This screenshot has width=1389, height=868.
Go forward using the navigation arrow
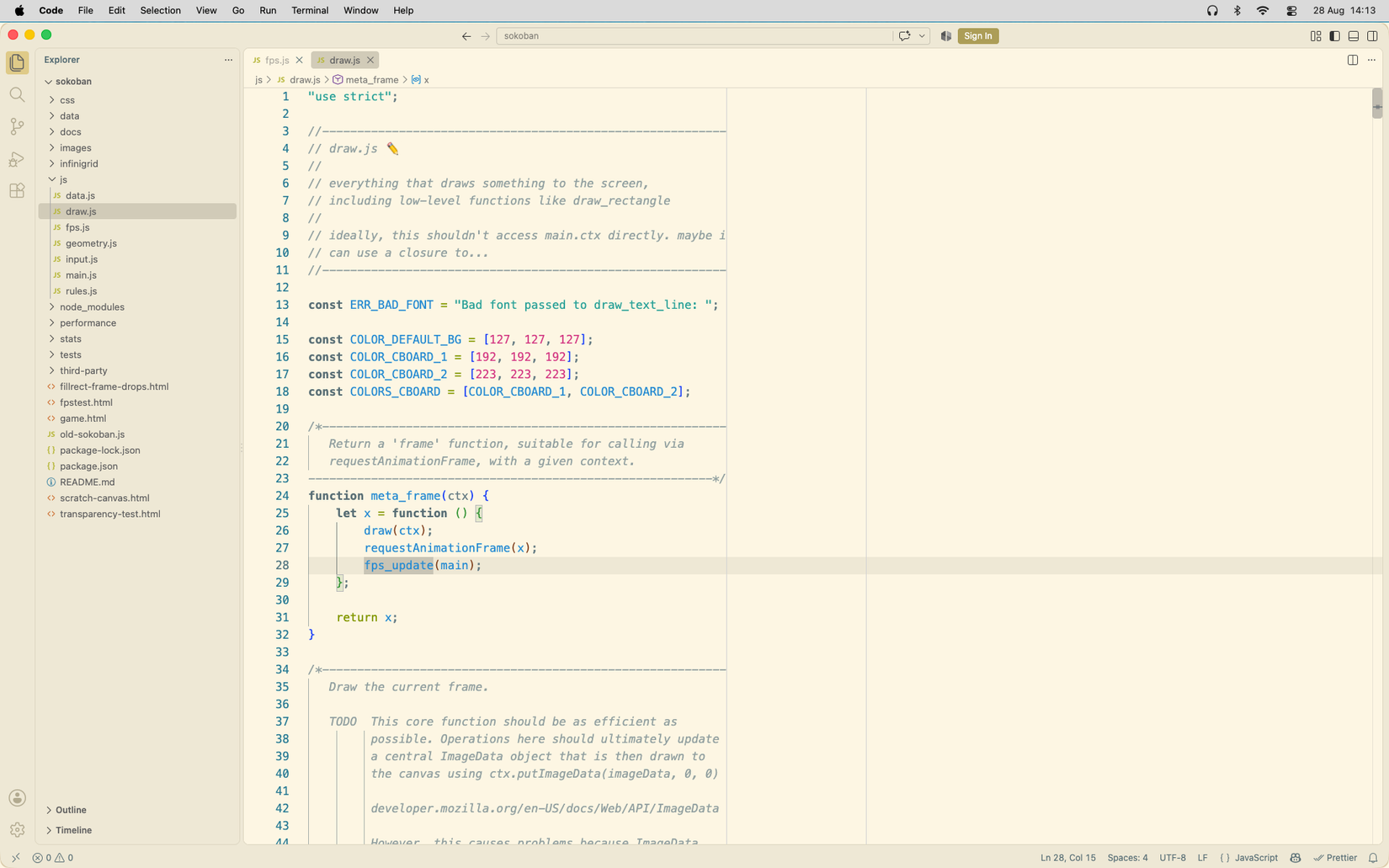point(486,36)
